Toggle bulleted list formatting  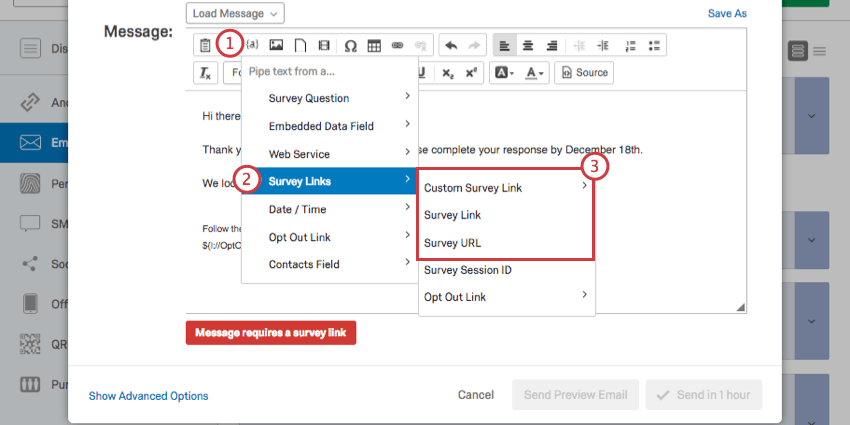pyautogui.click(x=654, y=46)
